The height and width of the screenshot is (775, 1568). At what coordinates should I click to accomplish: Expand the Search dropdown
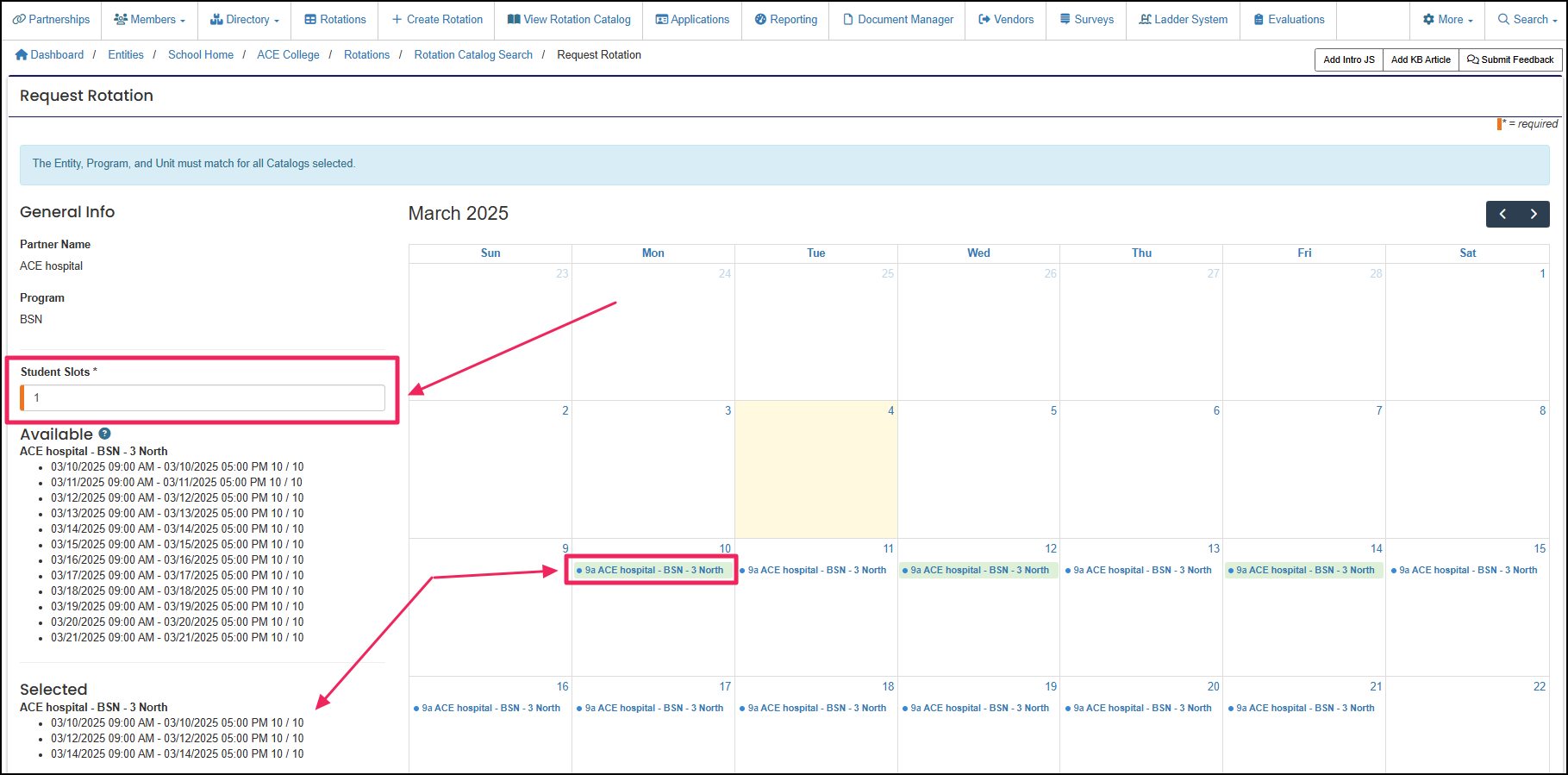click(1527, 20)
